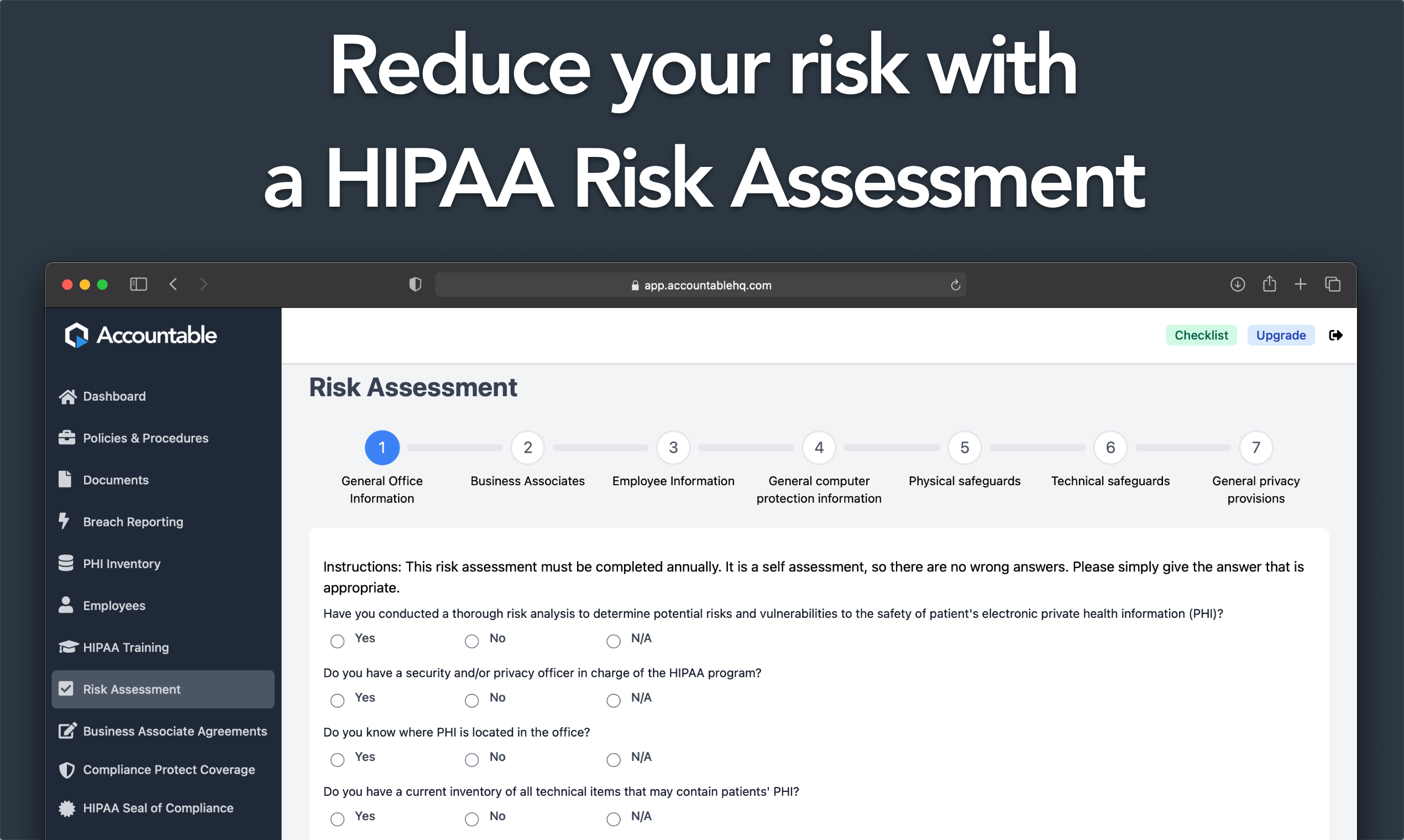Select No for thorough risk analysis question

pyautogui.click(x=472, y=641)
